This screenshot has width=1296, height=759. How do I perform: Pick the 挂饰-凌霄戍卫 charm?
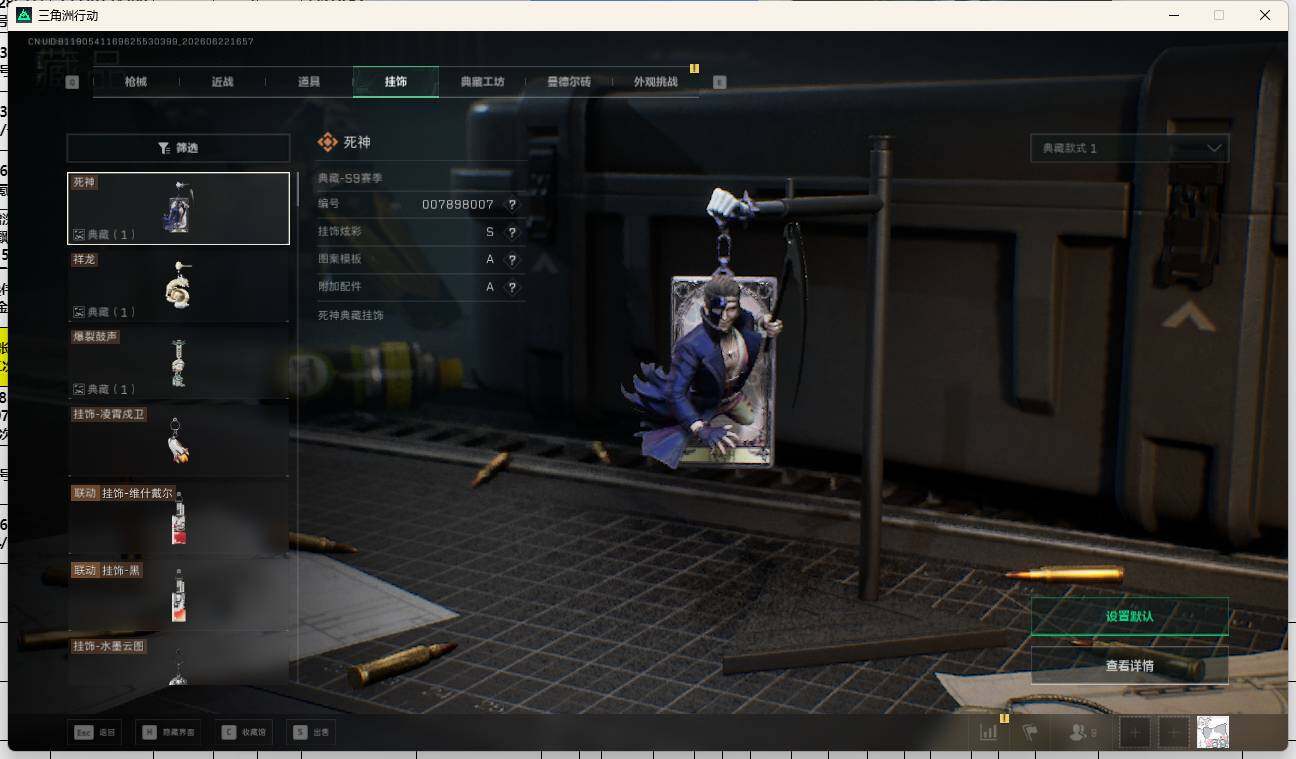pyautogui.click(x=178, y=439)
